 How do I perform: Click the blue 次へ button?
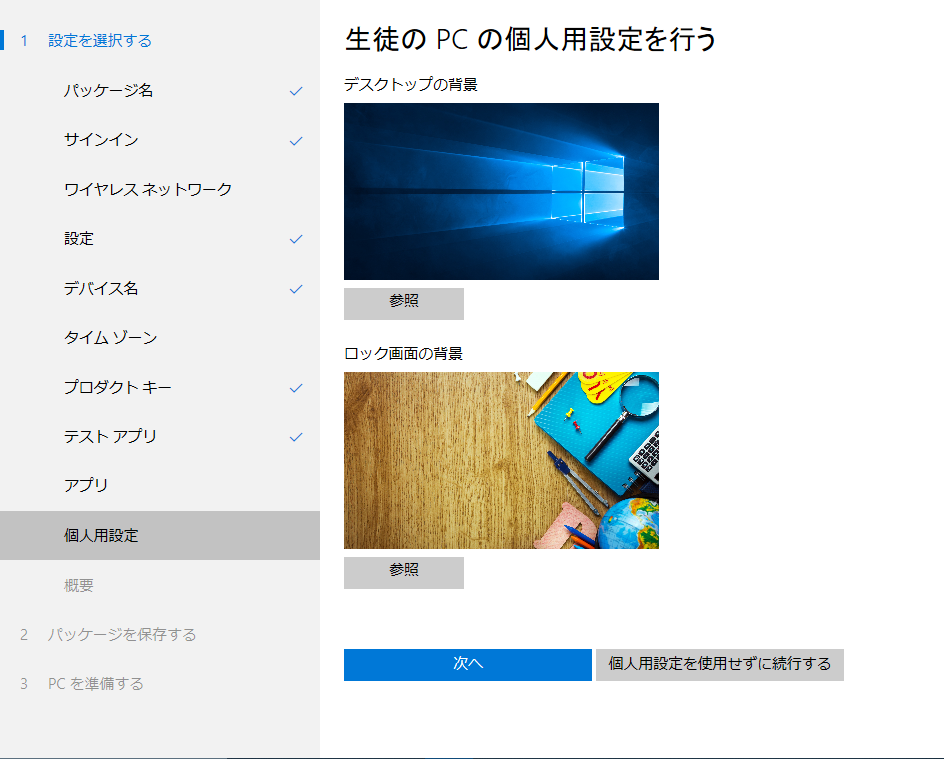coord(467,664)
